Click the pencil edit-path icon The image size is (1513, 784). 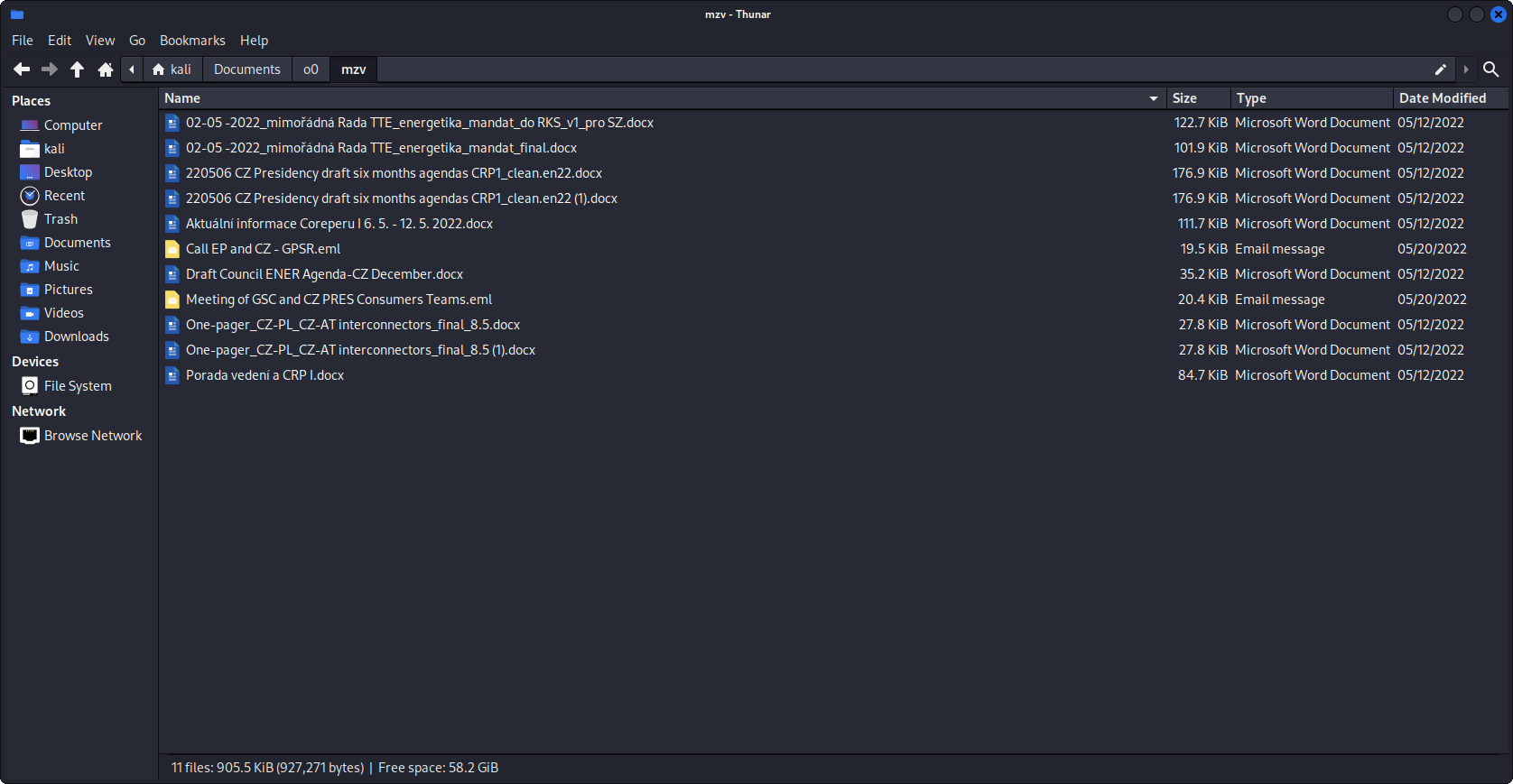(1440, 69)
